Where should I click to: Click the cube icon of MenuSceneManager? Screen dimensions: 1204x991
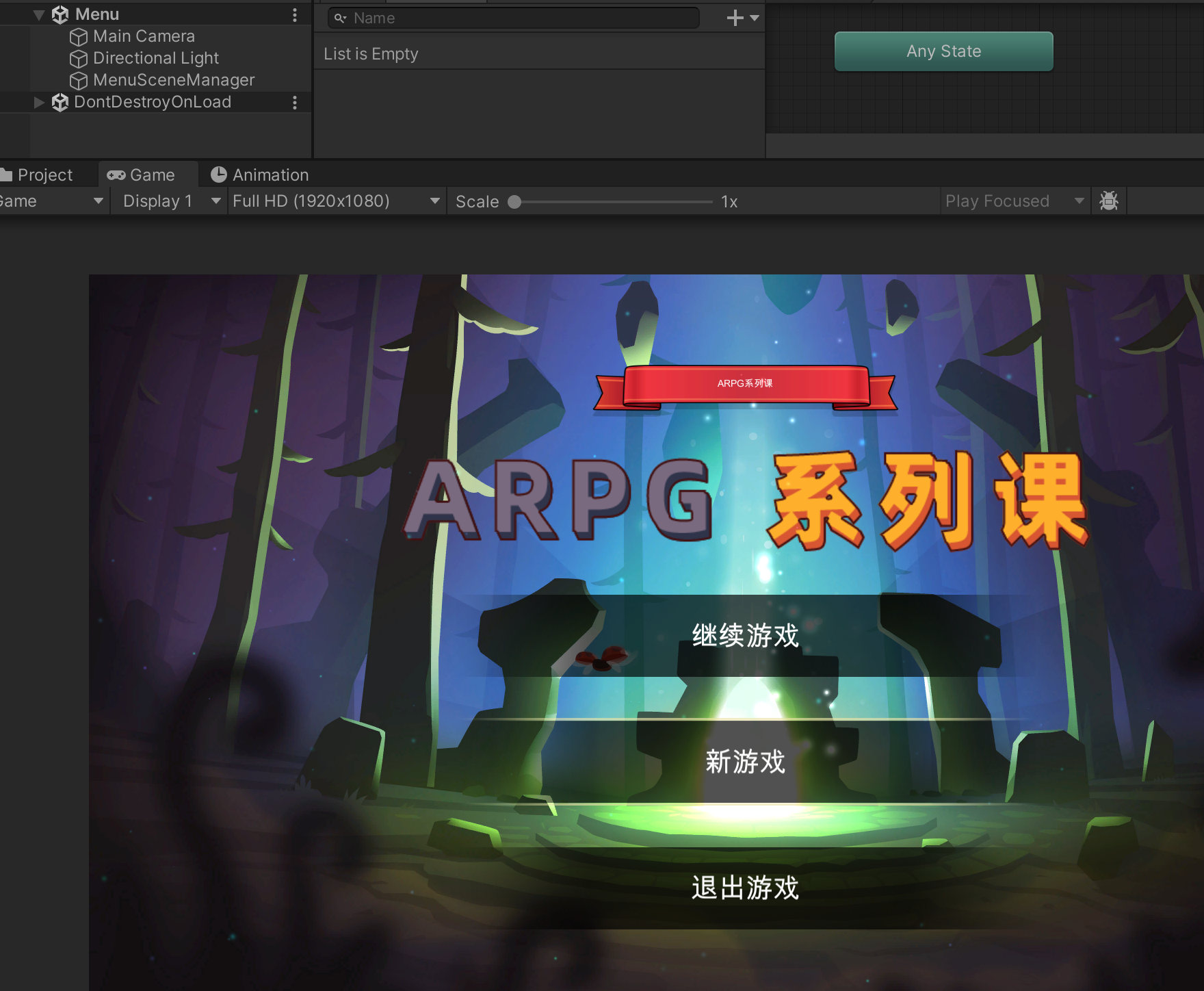[x=79, y=80]
